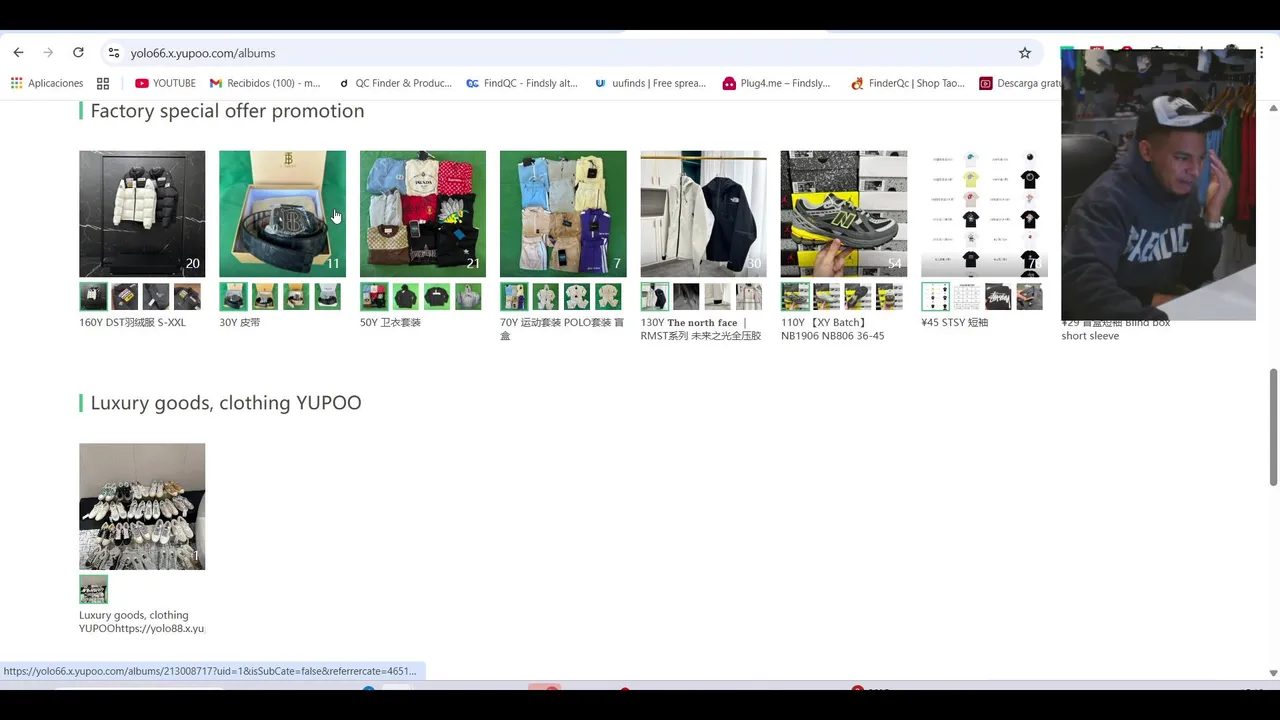
Task: Click the scrollbar down arrow
Action: (1273, 673)
